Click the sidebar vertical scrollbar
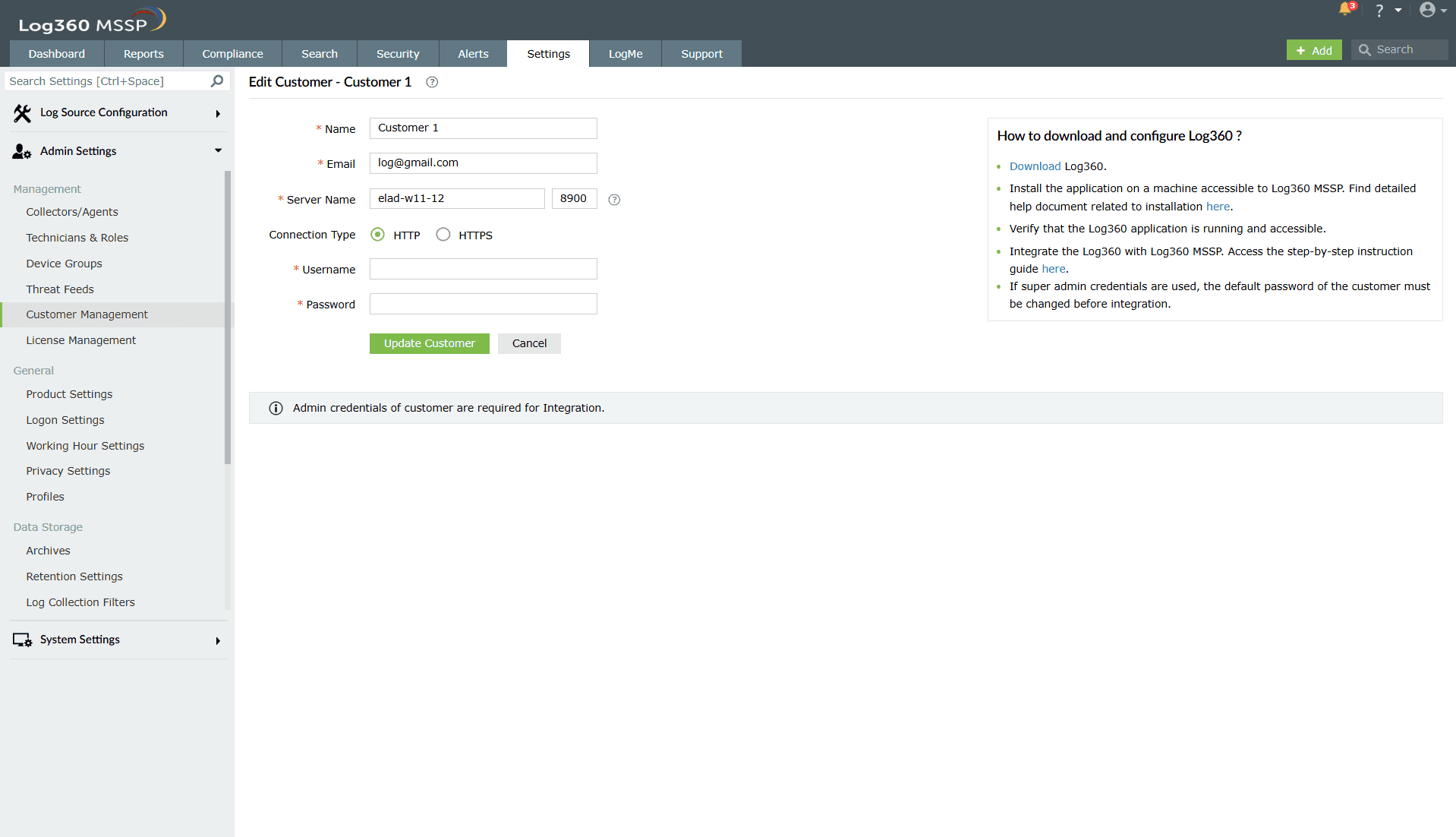The image size is (1456, 837). coord(228,317)
